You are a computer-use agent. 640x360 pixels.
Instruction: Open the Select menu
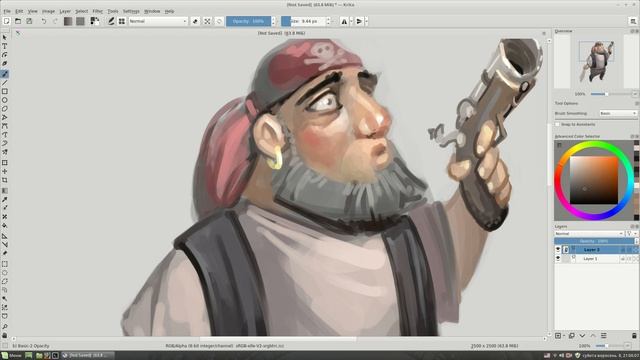click(82, 11)
